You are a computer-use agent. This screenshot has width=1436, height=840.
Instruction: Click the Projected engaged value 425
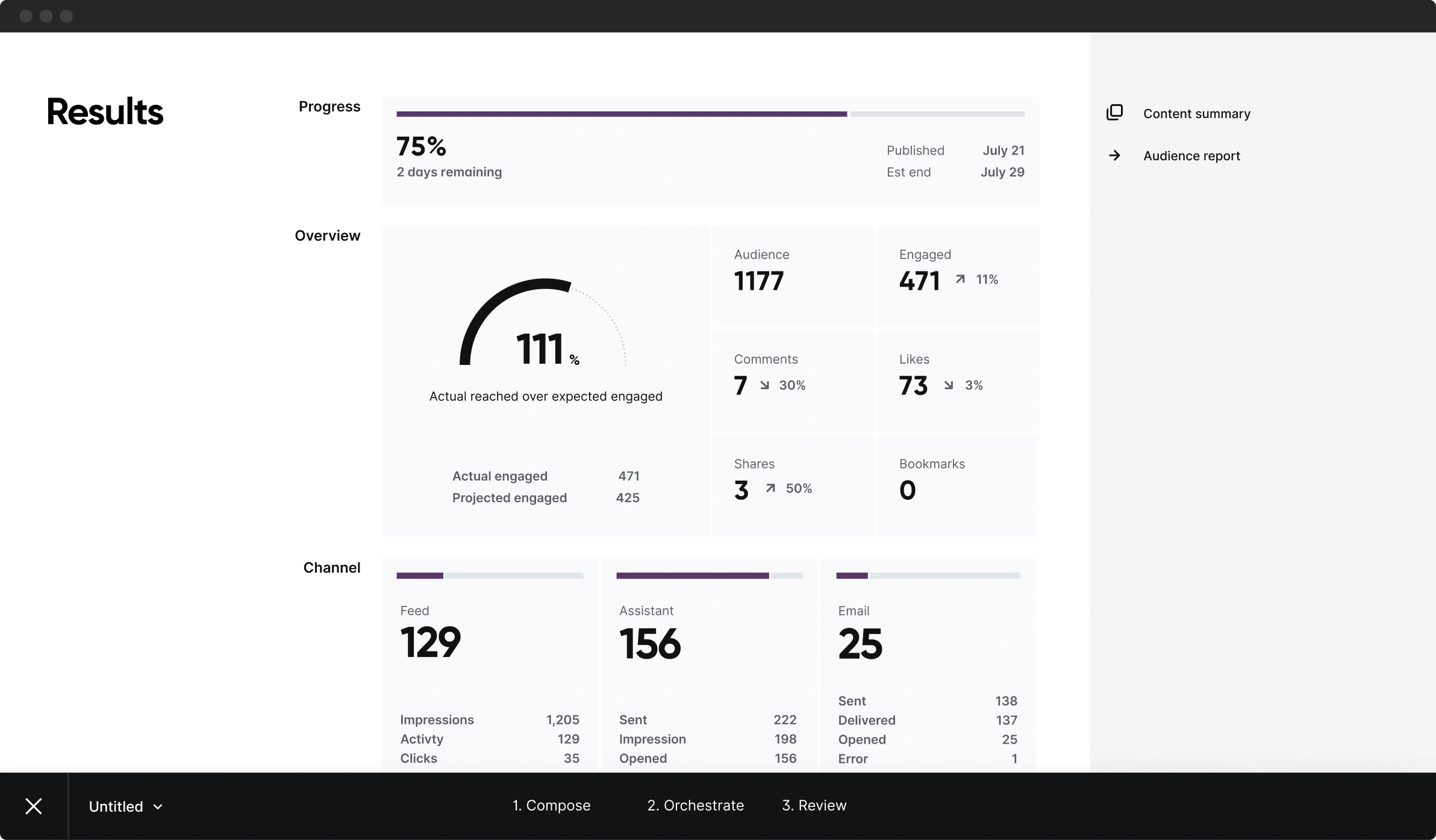628,497
